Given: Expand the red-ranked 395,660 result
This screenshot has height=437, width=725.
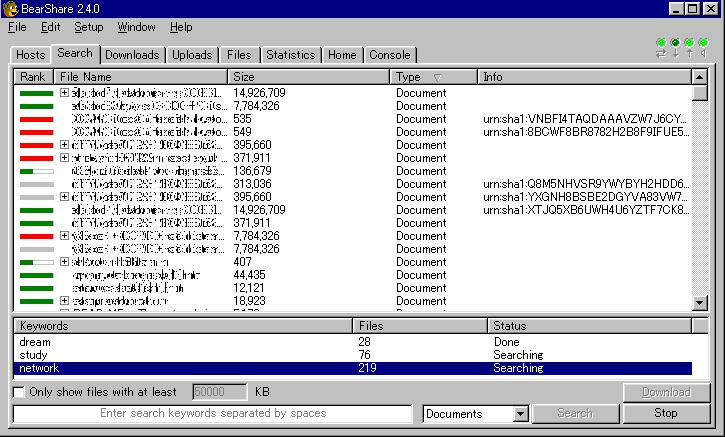Looking at the screenshot, I should pyautogui.click(x=64, y=145).
